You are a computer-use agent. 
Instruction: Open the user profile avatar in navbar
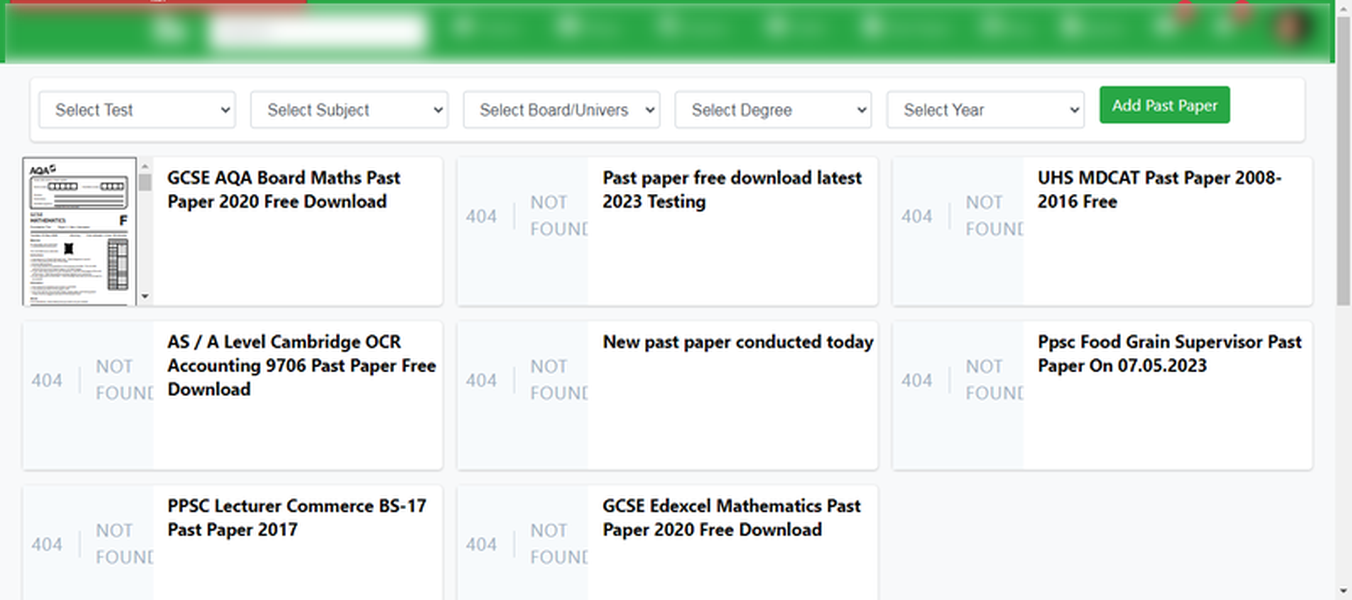click(1292, 27)
